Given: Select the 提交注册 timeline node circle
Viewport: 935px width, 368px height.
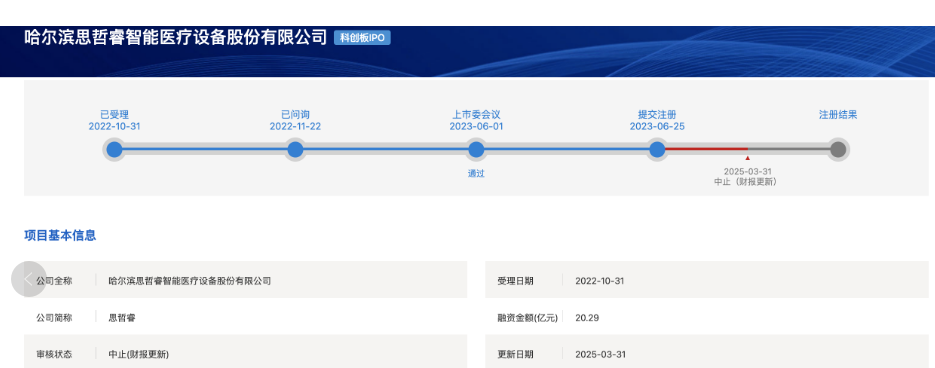Looking at the screenshot, I should (657, 149).
